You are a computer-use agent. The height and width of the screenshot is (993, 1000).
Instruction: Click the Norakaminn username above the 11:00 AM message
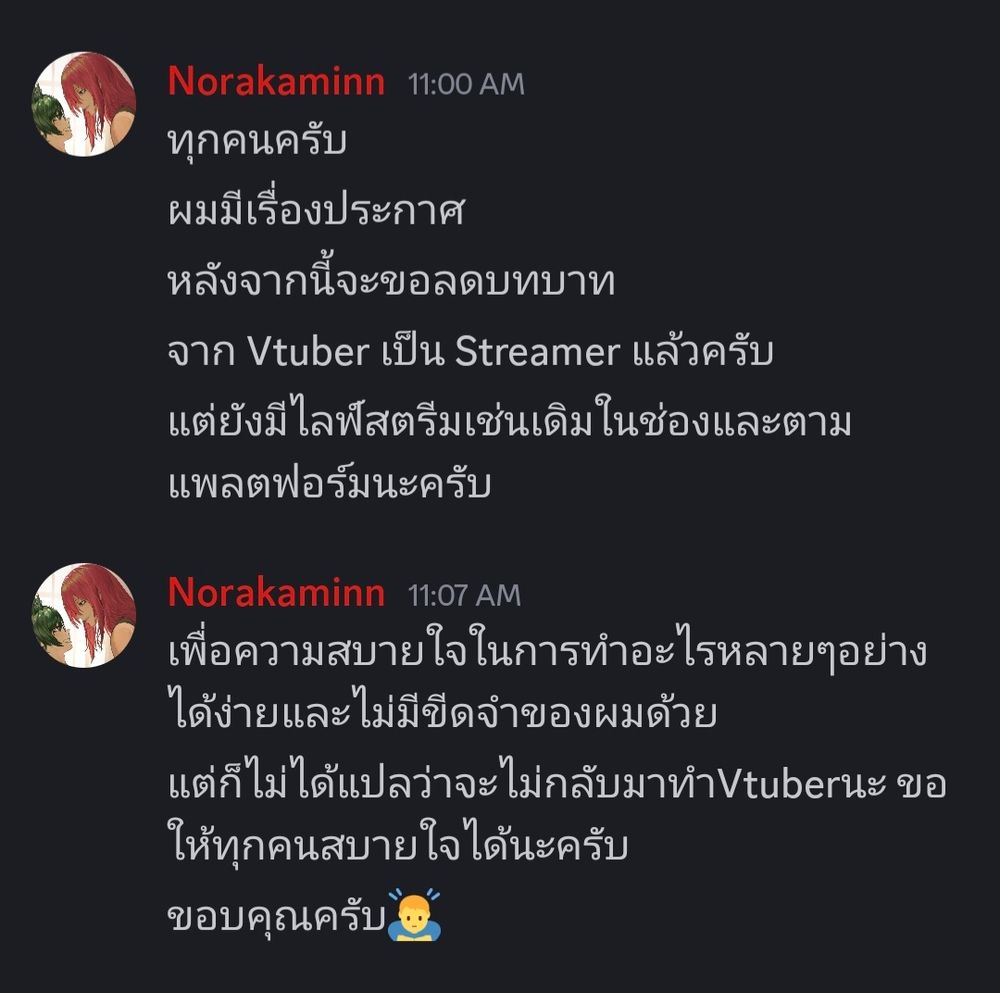[276, 82]
